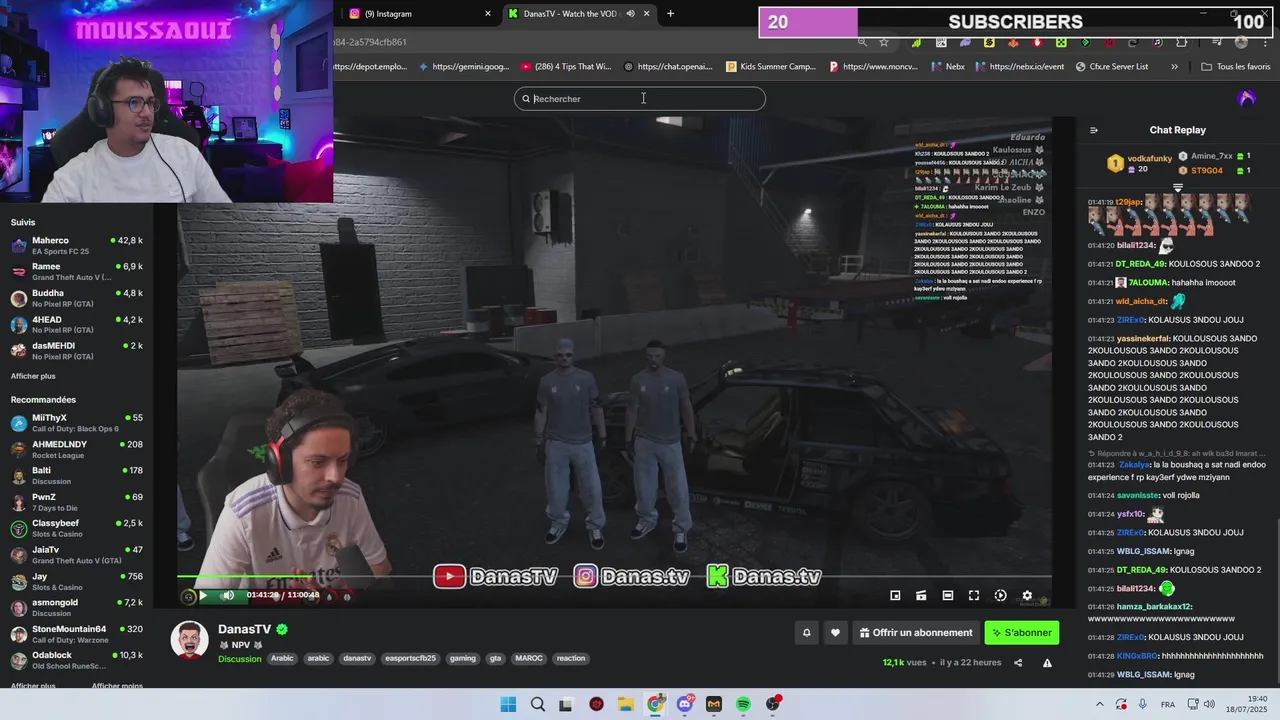Viewport: 1280px width, 720px height.
Task: Share the VOD via share icon
Action: [x=1018, y=662]
